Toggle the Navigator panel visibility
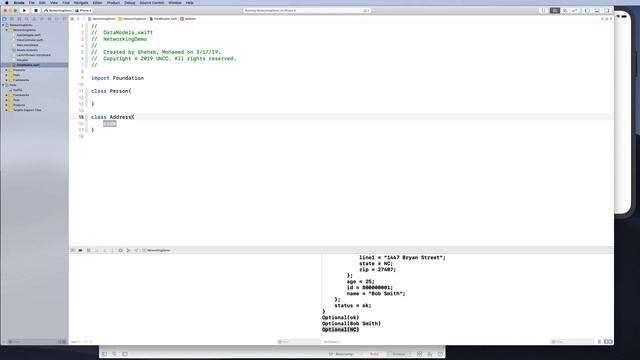The image size is (640, 360). pyautogui.click(x=587, y=11)
